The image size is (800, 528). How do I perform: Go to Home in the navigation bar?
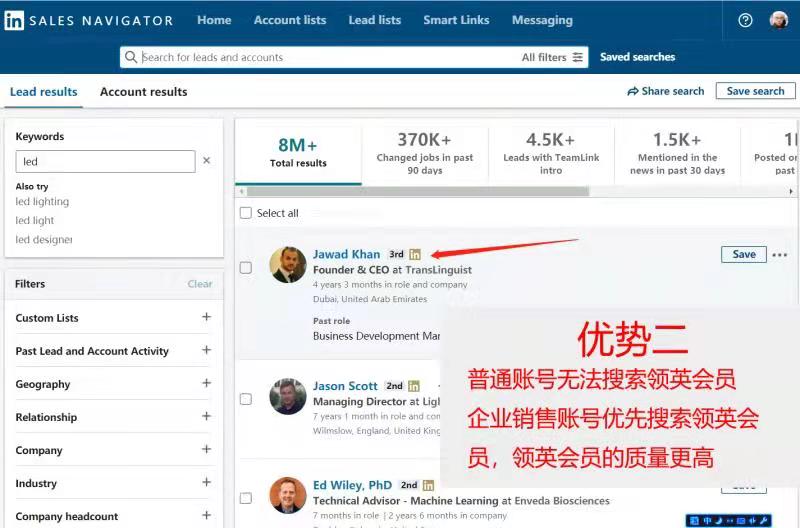[214, 20]
